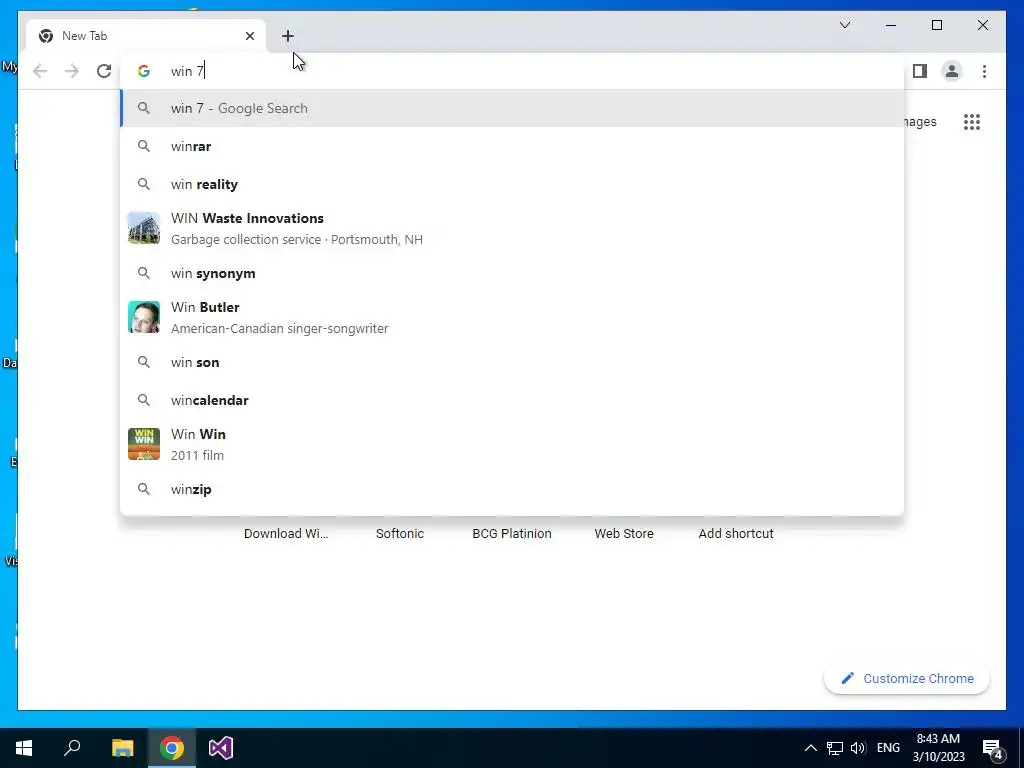
Task: Choose the 'win synonym' suggestion
Action: click(x=512, y=273)
